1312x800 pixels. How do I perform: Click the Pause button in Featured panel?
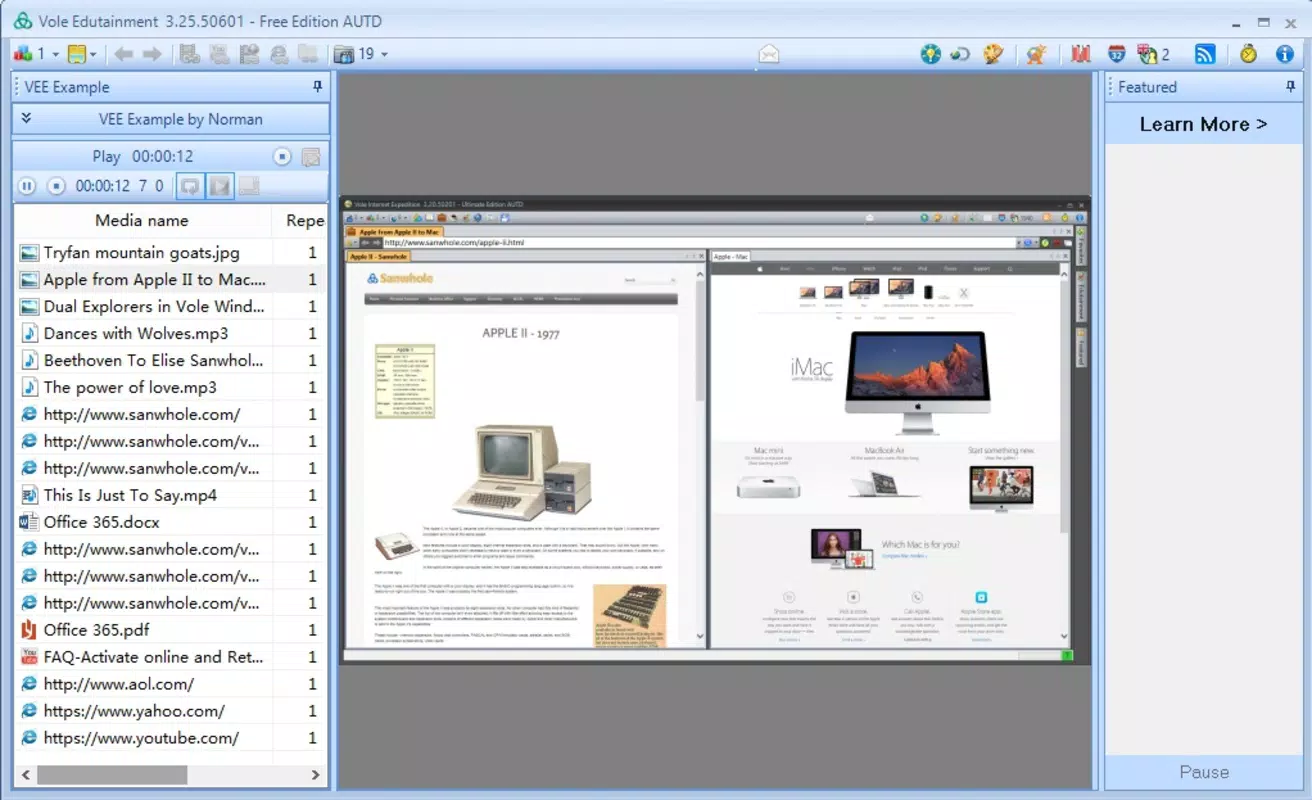1203,772
